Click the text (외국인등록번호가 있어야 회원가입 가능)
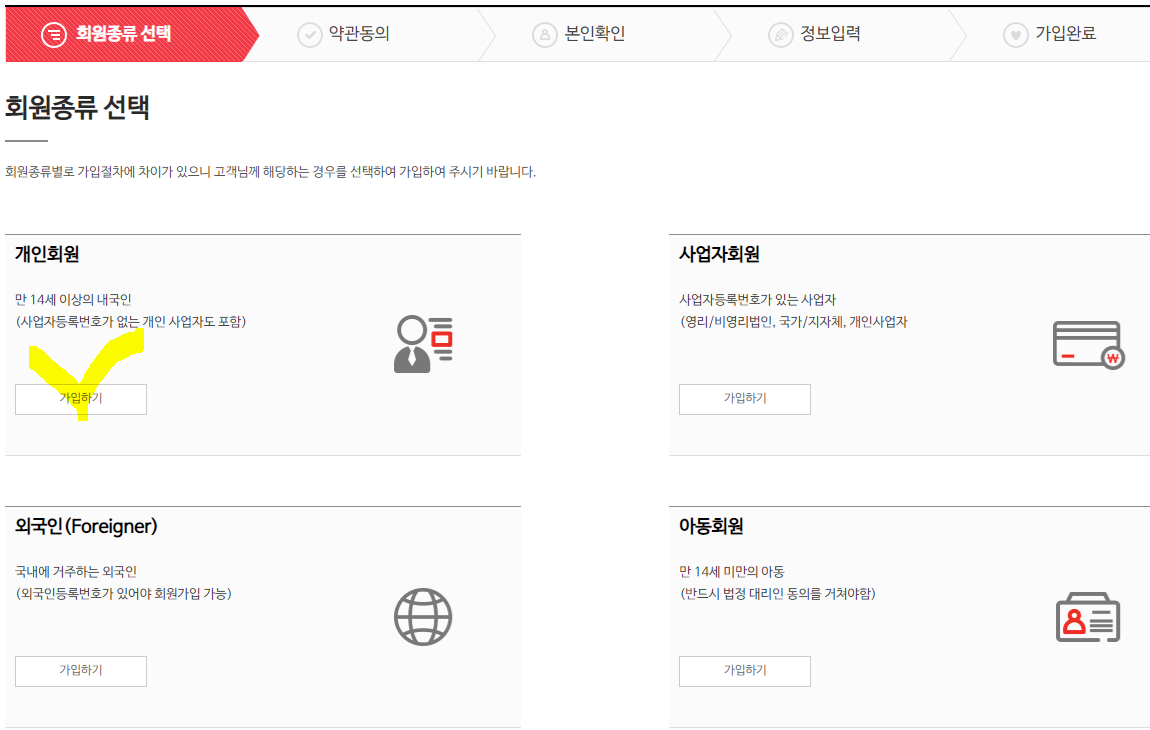Image resolution: width=1150 pixels, height=730 pixels. 124,594
